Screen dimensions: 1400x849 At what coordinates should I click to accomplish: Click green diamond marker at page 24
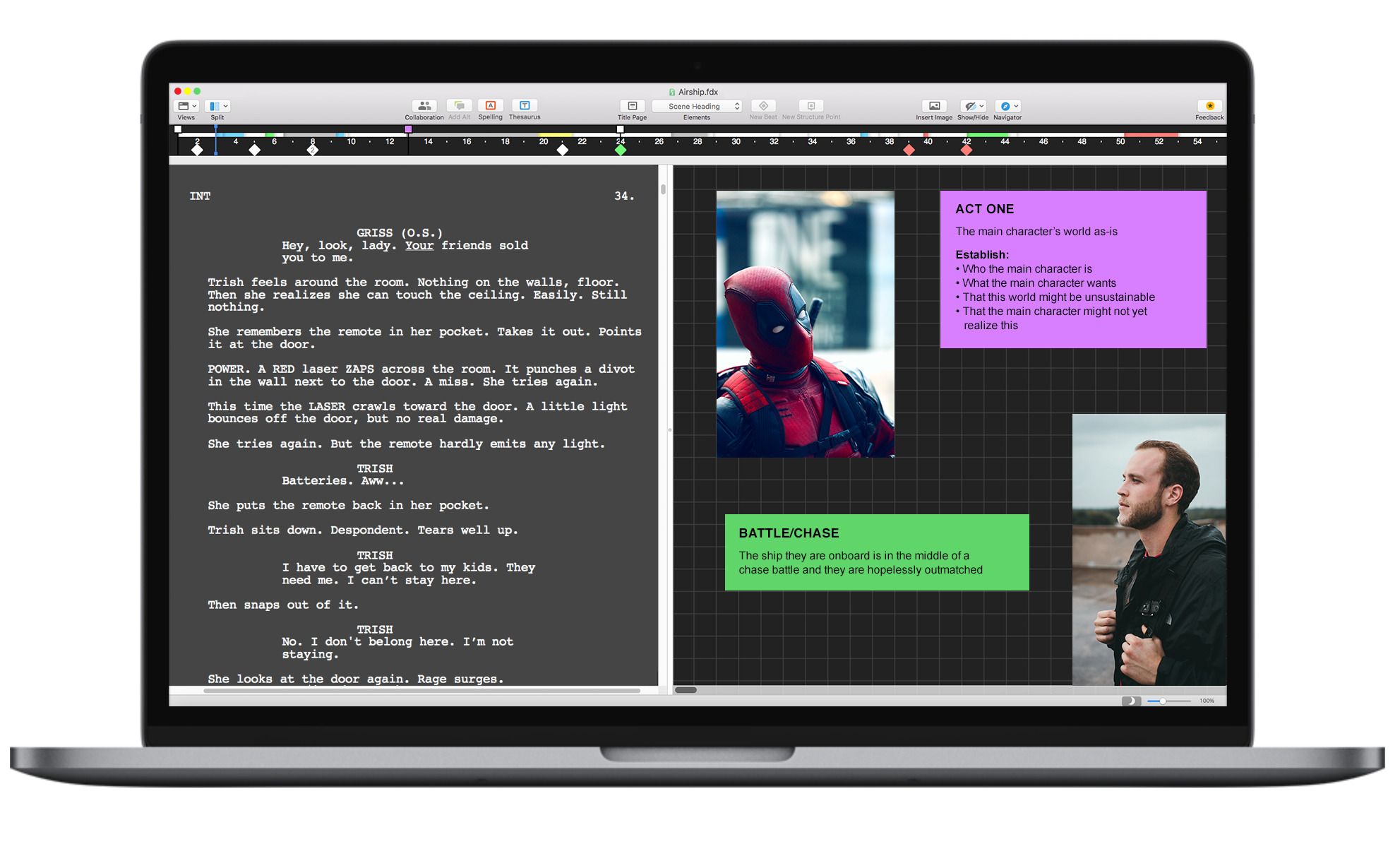pos(620,150)
